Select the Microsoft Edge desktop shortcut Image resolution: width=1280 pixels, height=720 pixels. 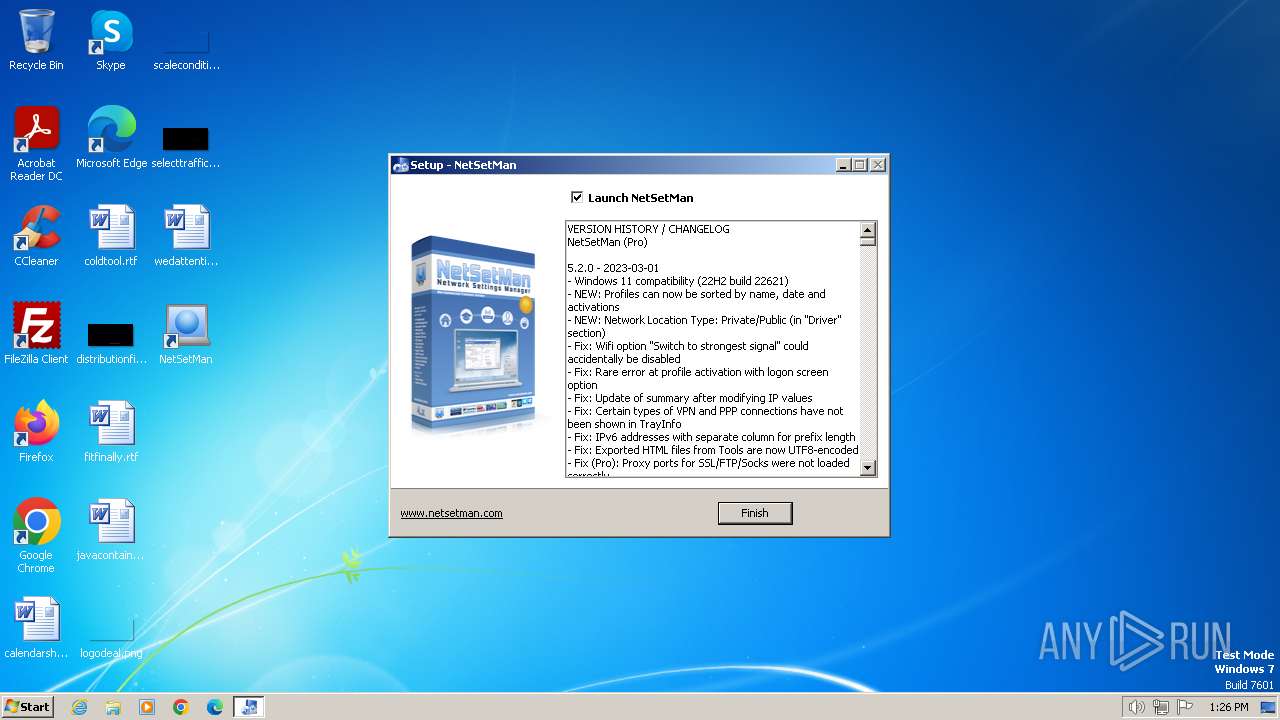click(111, 138)
